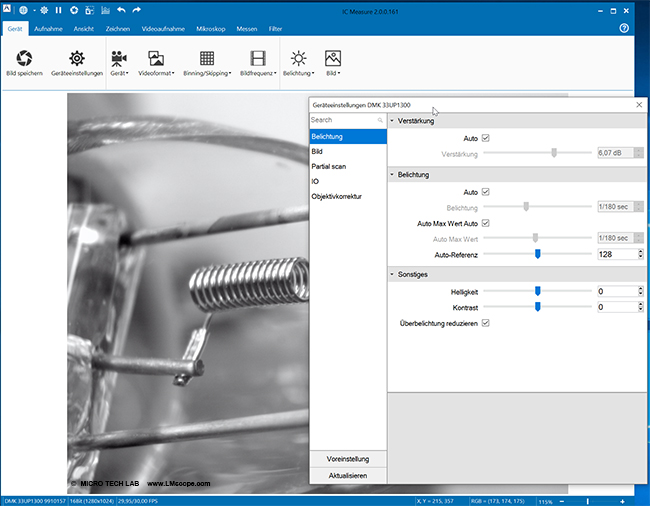The height and width of the screenshot is (506, 650).
Task: Open the Videoformat ribbon icon
Action: tap(155, 58)
